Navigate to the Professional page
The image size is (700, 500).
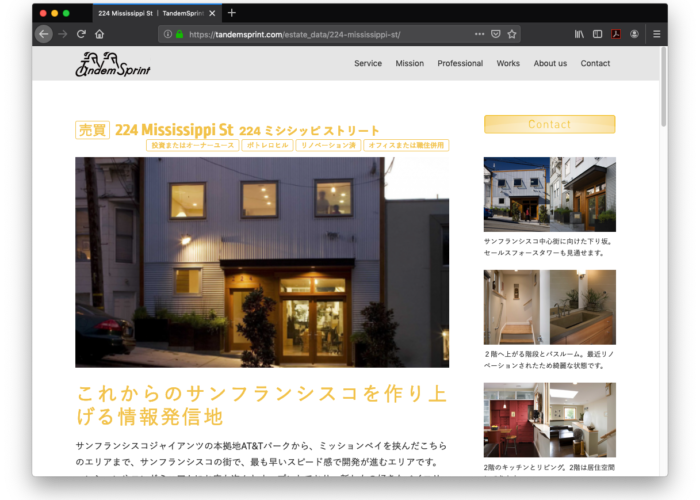point(460,63)
